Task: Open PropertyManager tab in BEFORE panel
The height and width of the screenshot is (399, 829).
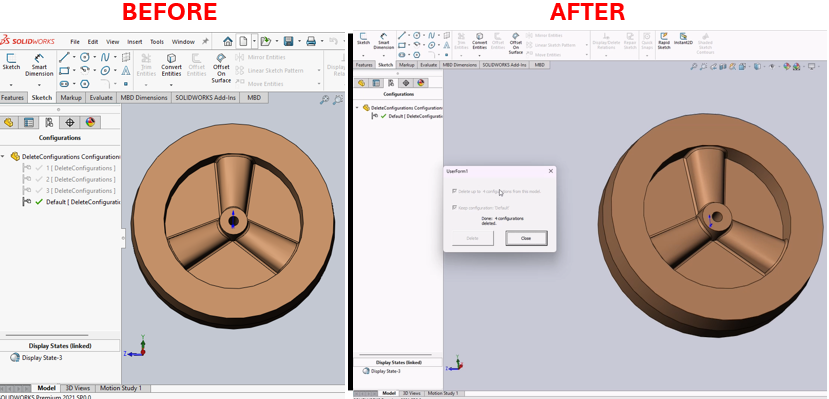Action: (x=29, y=123)
